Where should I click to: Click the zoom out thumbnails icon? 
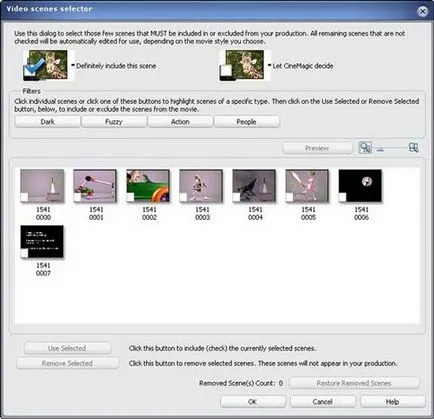[365, 148]
